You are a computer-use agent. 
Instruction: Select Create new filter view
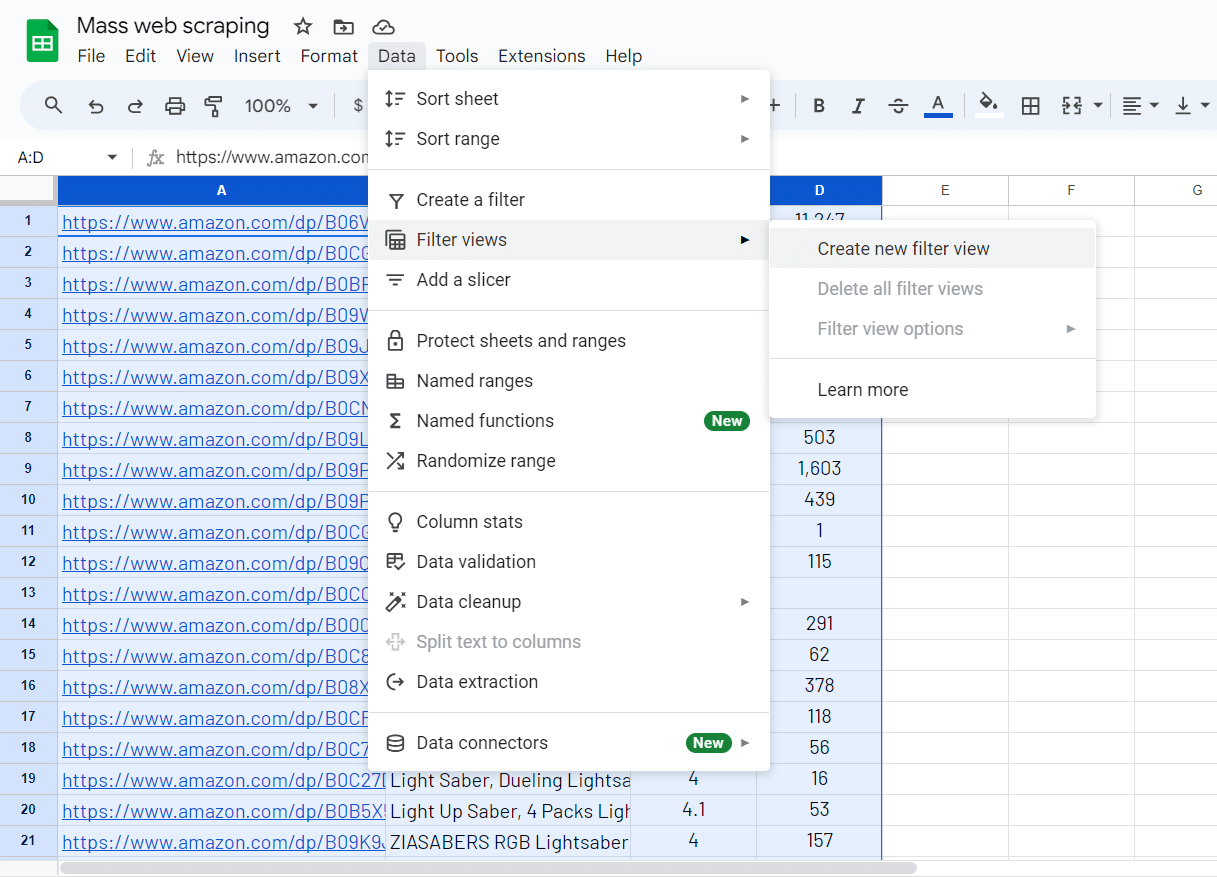[x=903, y=249]
